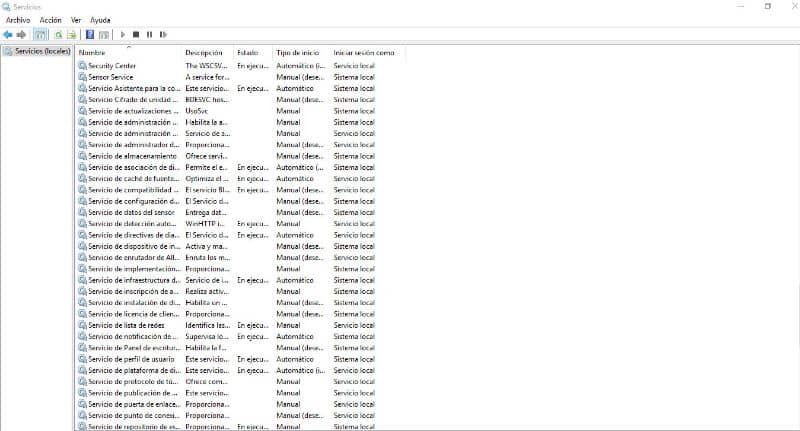The width and height of the screenshot is (800, 431).
Task: Open help with the blue question-mark icon
Action: 90,35
